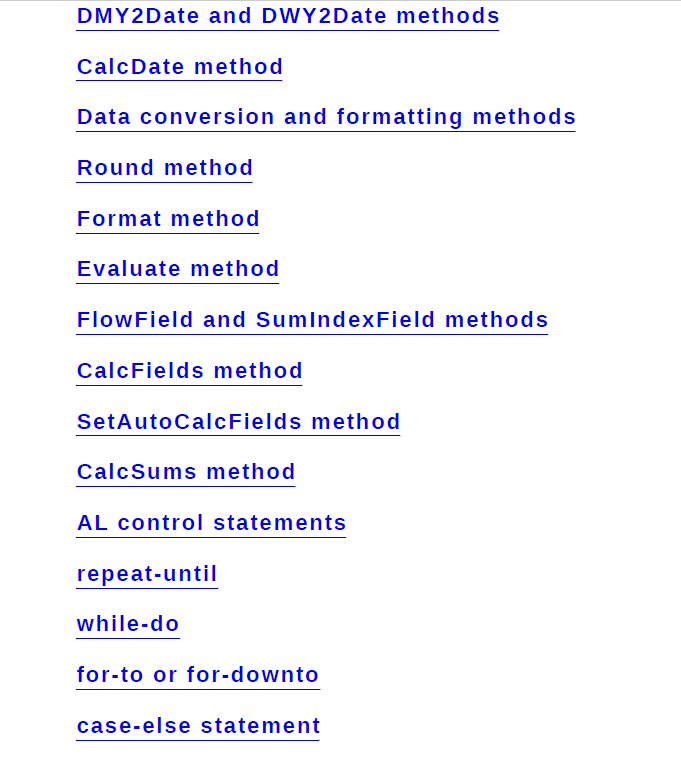Select the while-do link
The width and height of the screenshot is (681, 760).
128,624
